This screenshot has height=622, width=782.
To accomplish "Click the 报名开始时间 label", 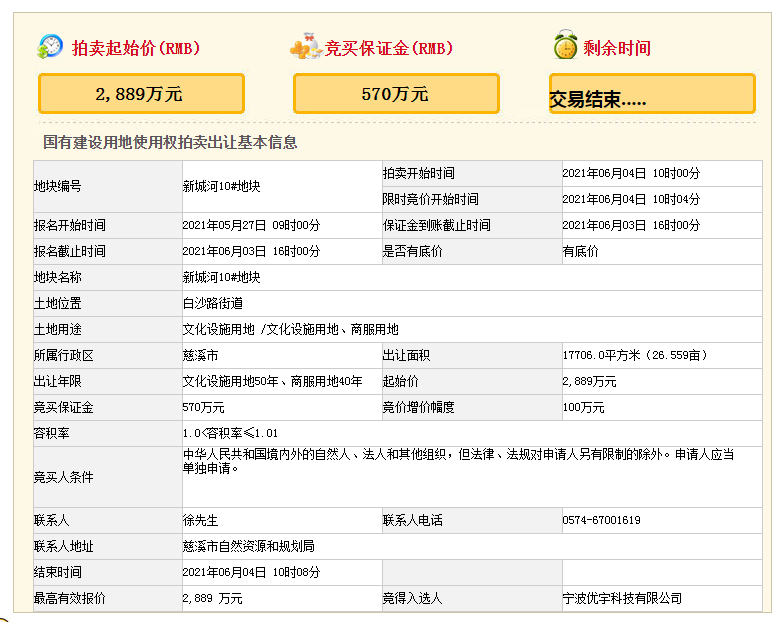I will pos(70,225).
